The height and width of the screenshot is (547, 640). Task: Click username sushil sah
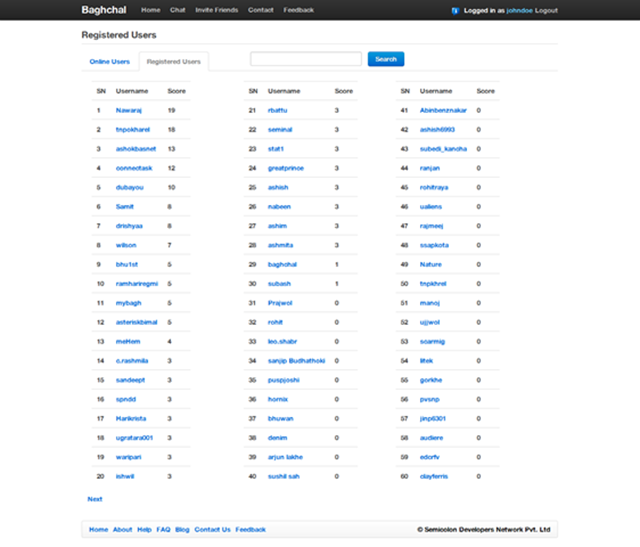[x=284, y=476]
